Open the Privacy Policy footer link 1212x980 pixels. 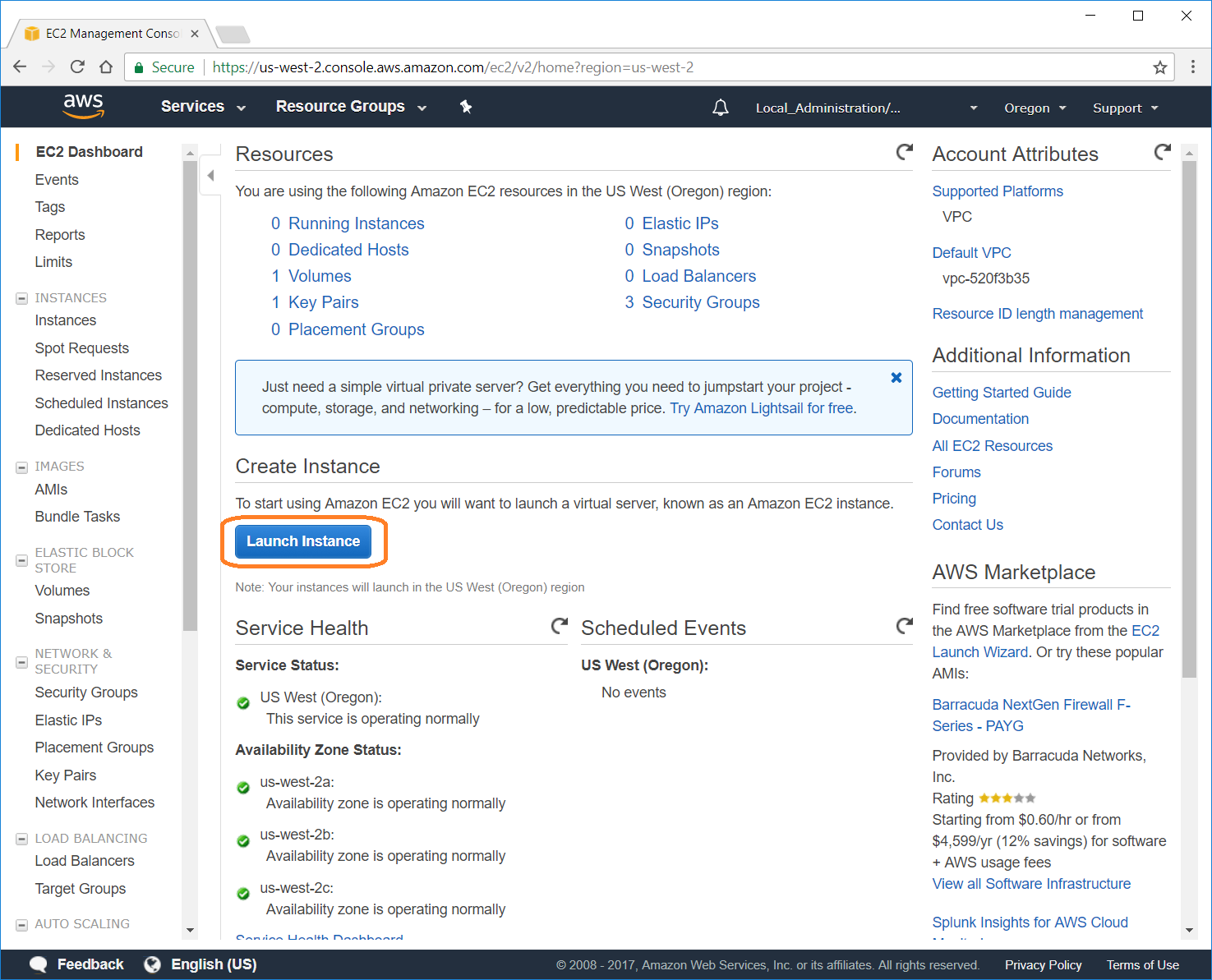click(1043, 965)
